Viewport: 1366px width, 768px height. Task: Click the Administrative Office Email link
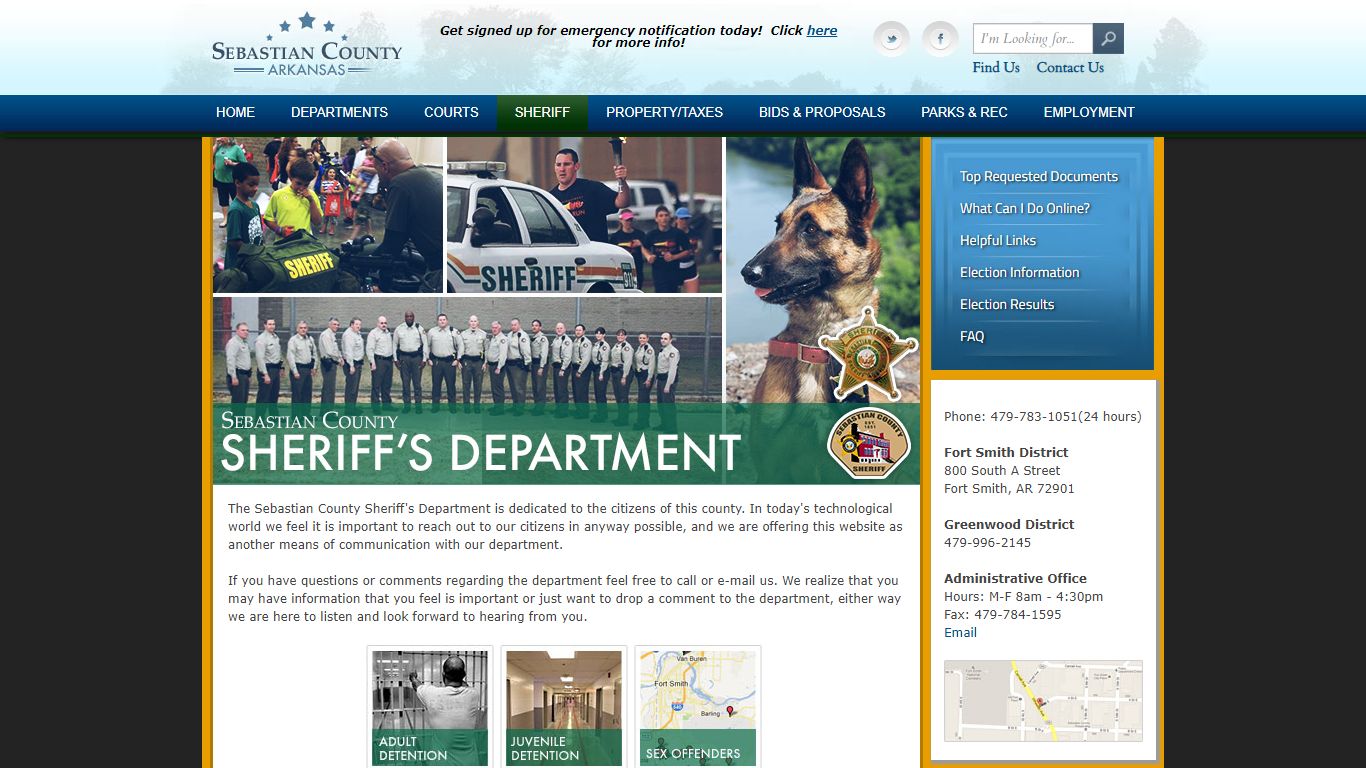(960, 632)
